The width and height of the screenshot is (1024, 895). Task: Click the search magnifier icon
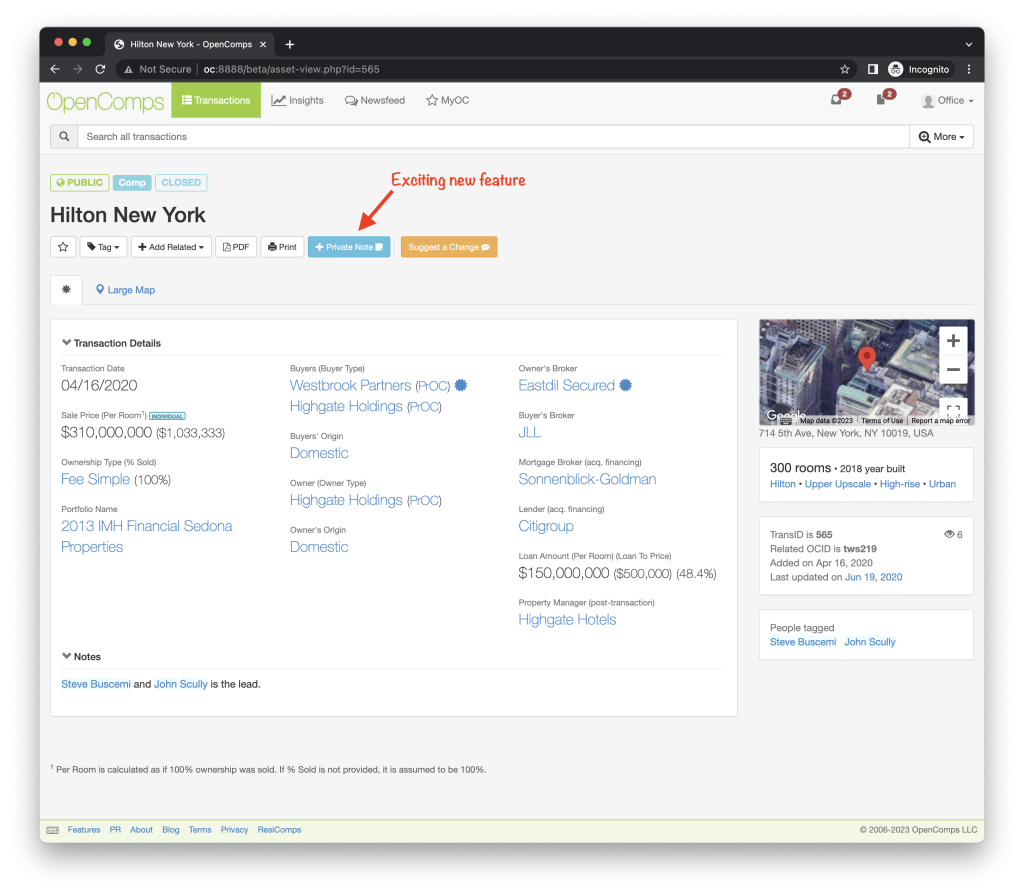click(x=64, y=137)
